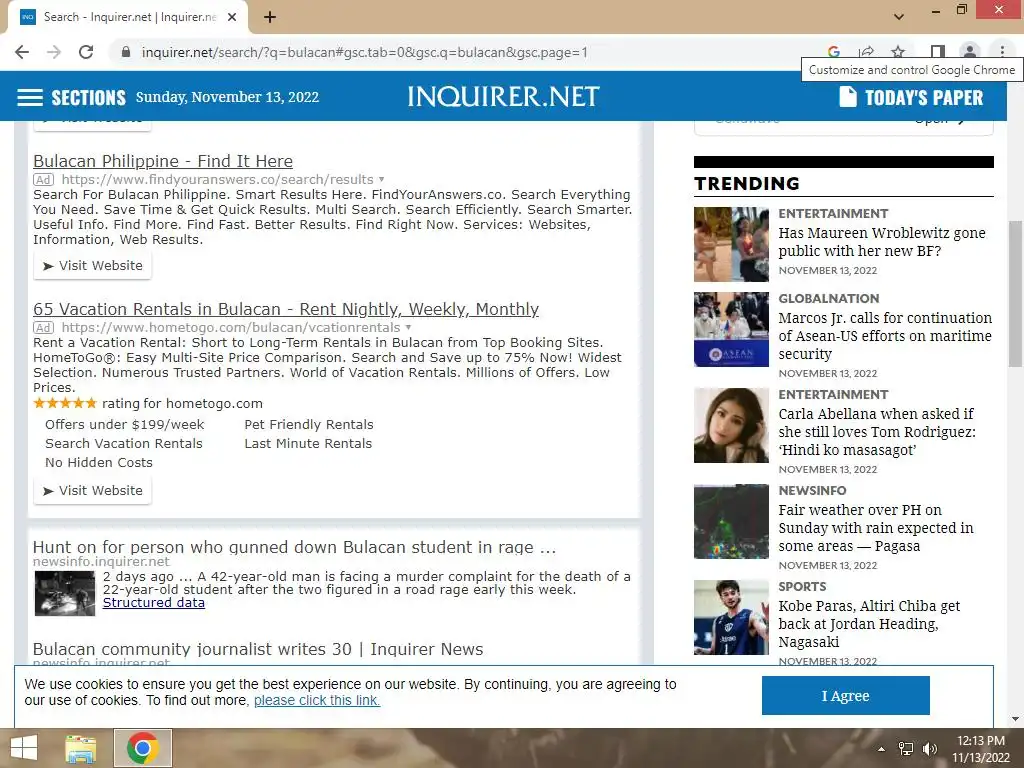This screenshot has height=768, width=1024.
Task: Open Maureen Wroblewitz trending story
Action: tap(882, 242)
